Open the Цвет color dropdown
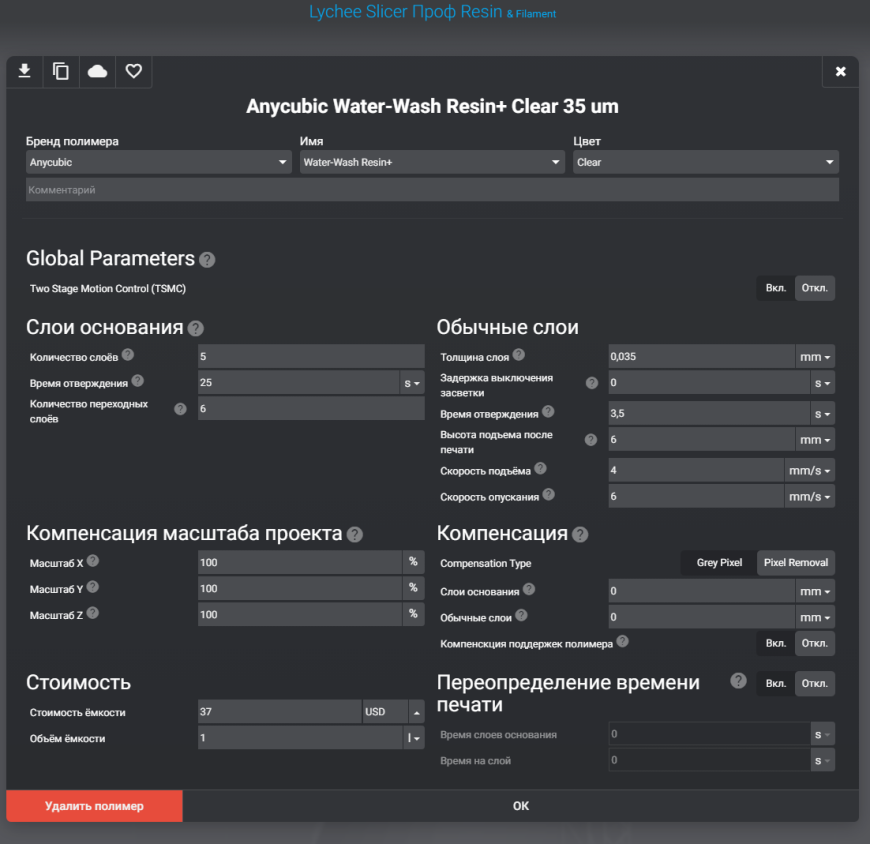 point(706,162)
